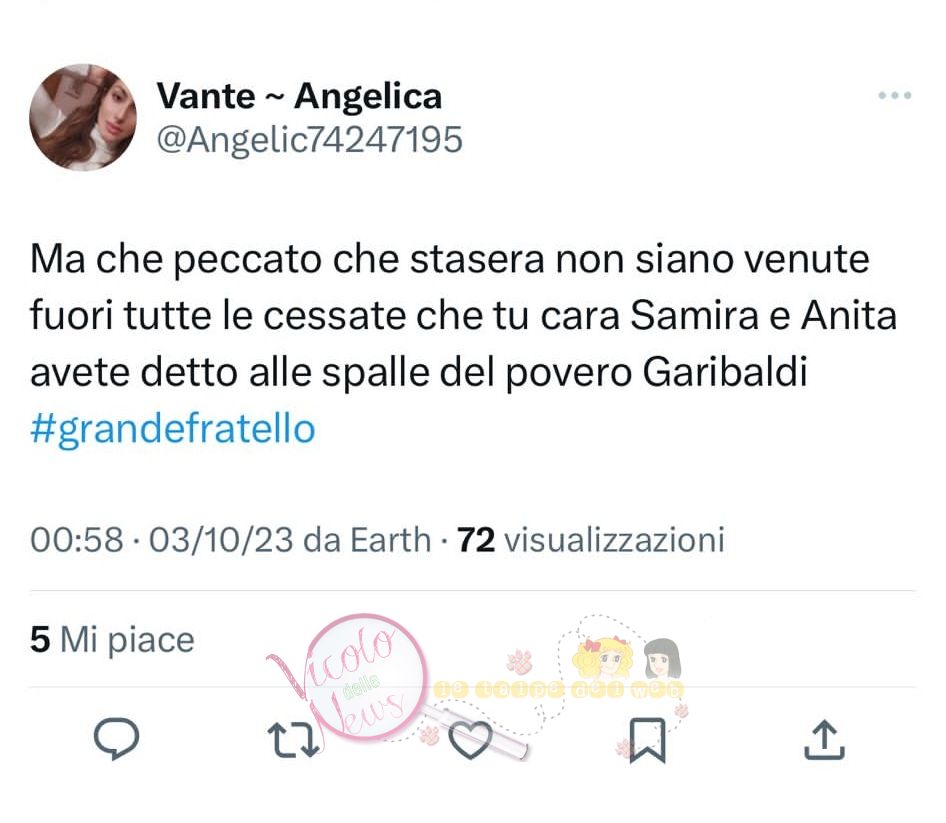Select the 00:58 · 03/10/23 timestamp
The width and height of the screenshot is (946, 823).
[x=162, y=539]
